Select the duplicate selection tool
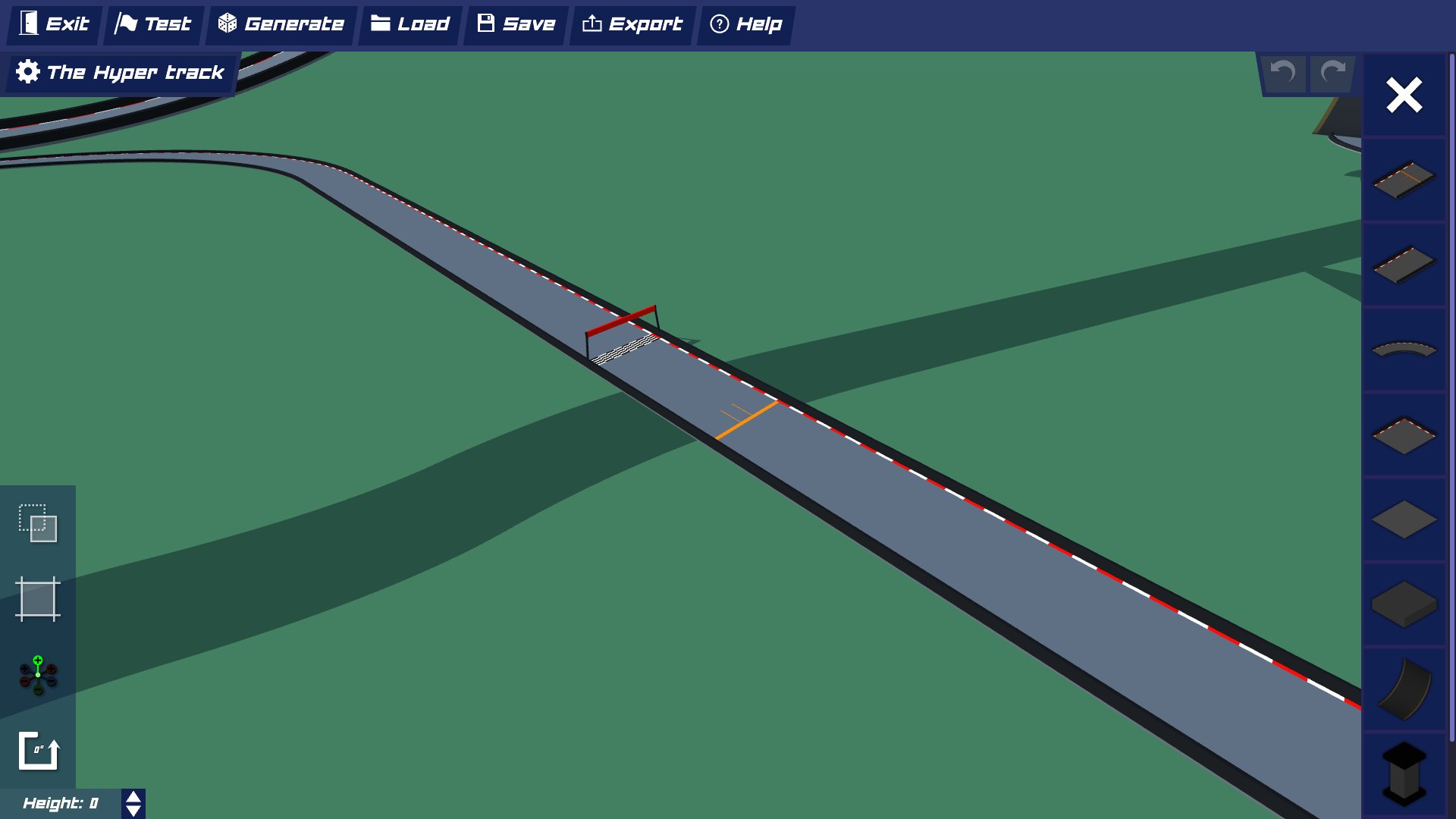 click(37, 523)
